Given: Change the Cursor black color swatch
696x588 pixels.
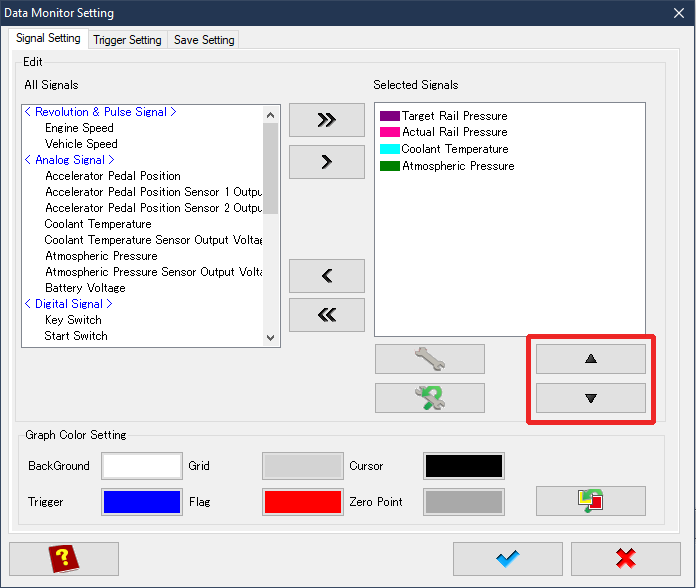Looking at the screenshot, I should pos(464,466).
